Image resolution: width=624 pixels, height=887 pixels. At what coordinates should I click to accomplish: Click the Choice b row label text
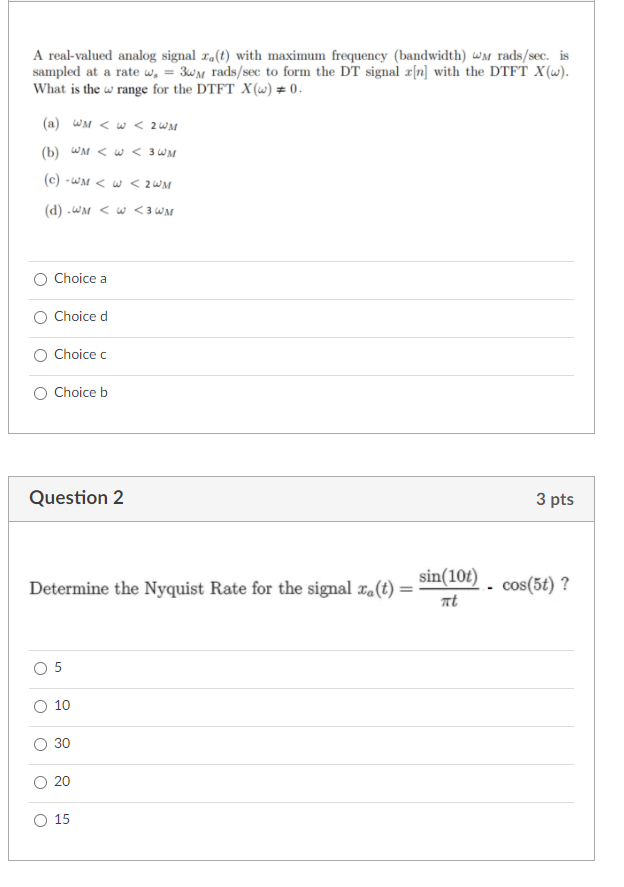tap(78, 392)
